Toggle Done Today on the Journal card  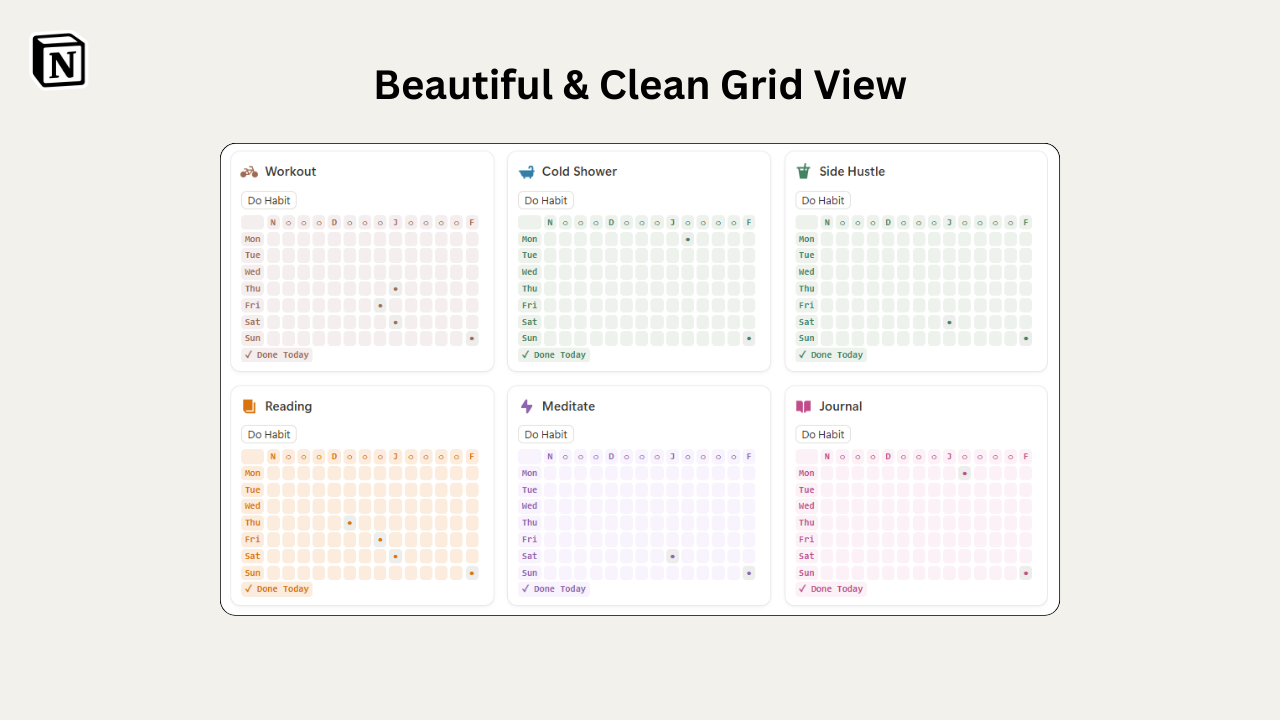[830, 589]
